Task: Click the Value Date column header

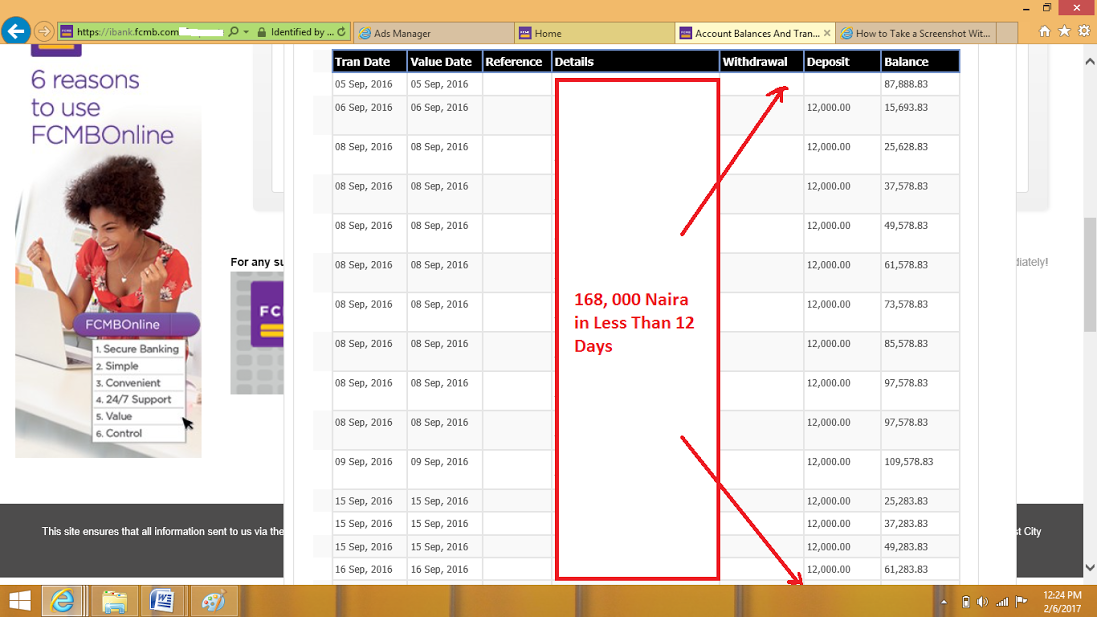Action: [x=445, y=62]
